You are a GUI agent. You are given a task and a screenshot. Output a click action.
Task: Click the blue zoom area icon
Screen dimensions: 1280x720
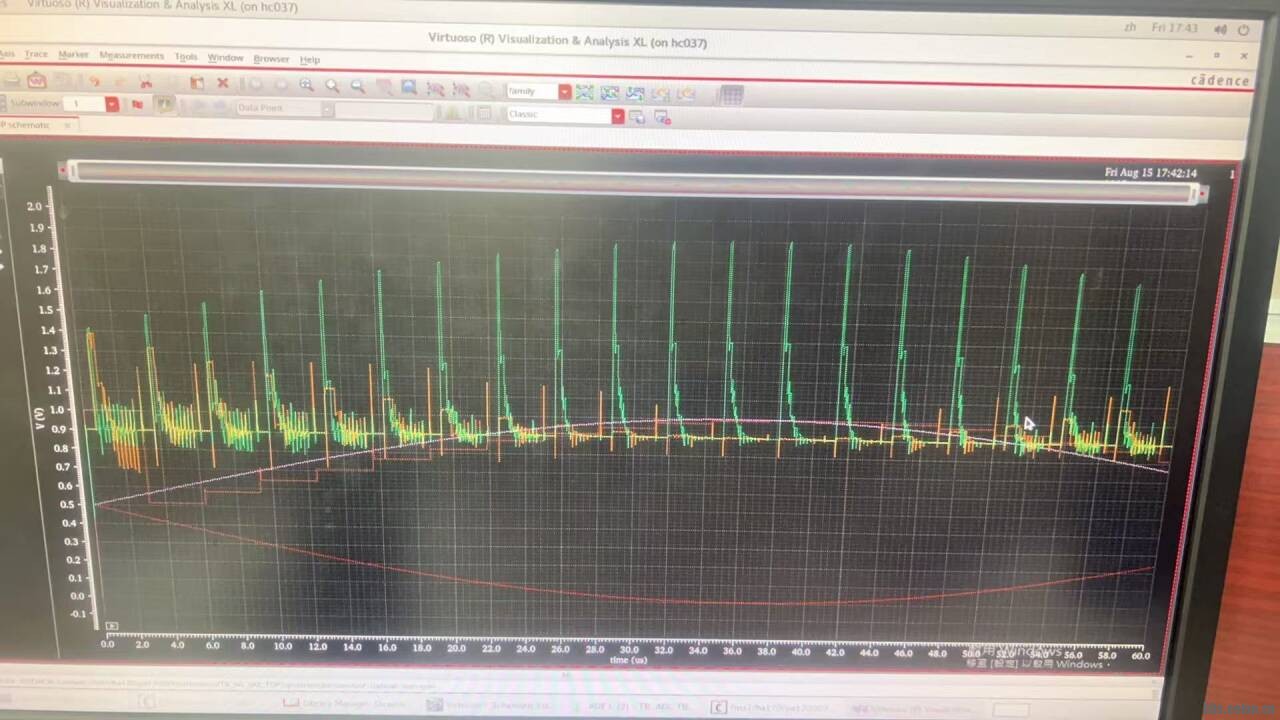tap(409, 88)
